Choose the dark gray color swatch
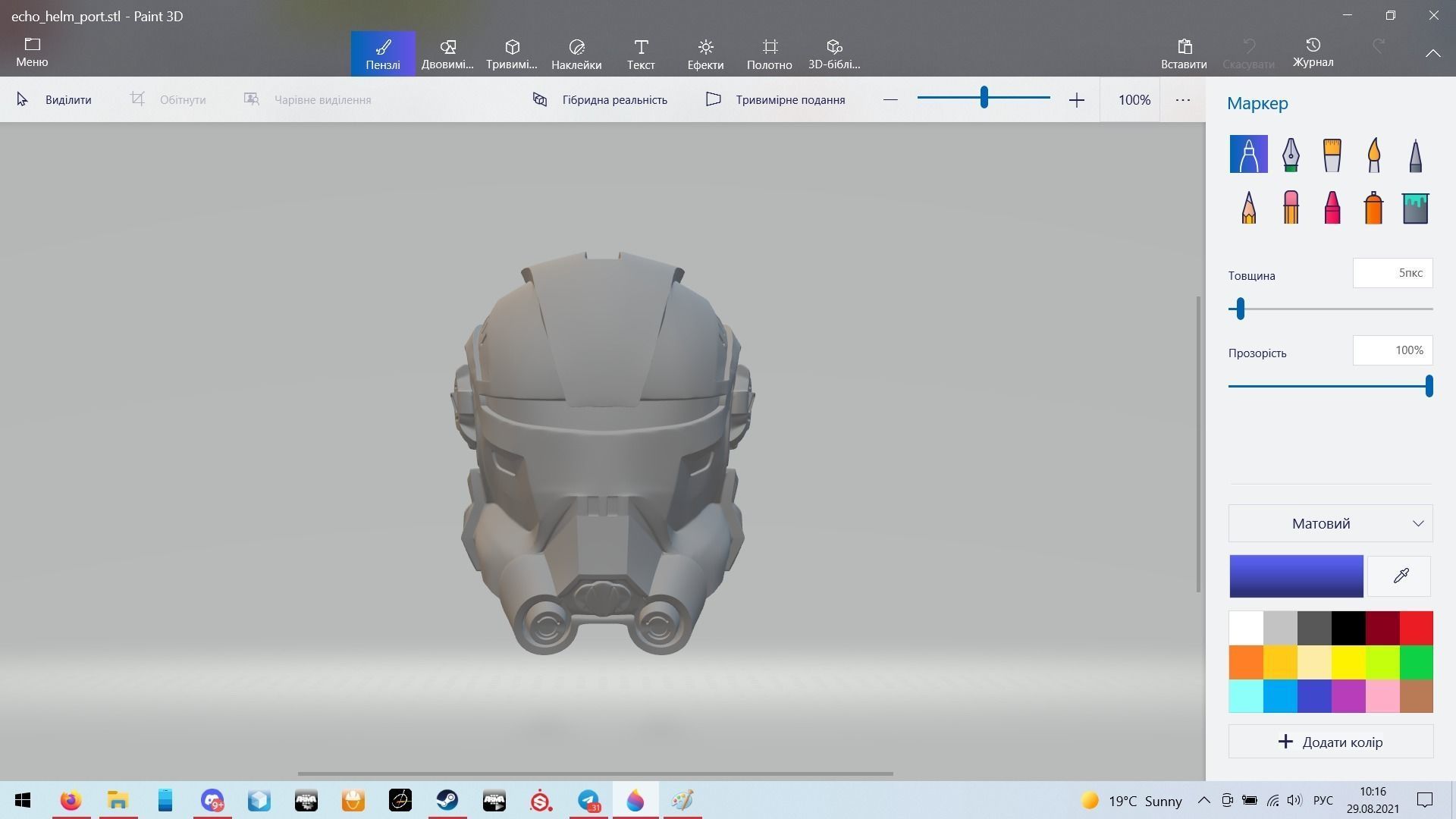 pos(1313,628)
